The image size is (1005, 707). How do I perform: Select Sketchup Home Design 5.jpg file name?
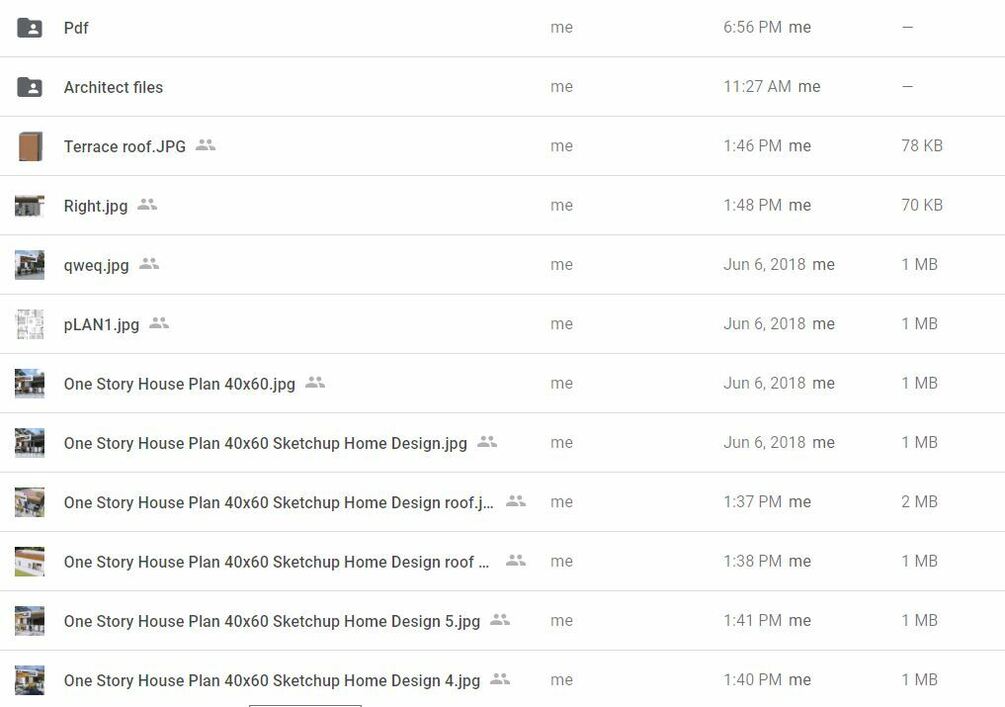click(x=271, y=621)
